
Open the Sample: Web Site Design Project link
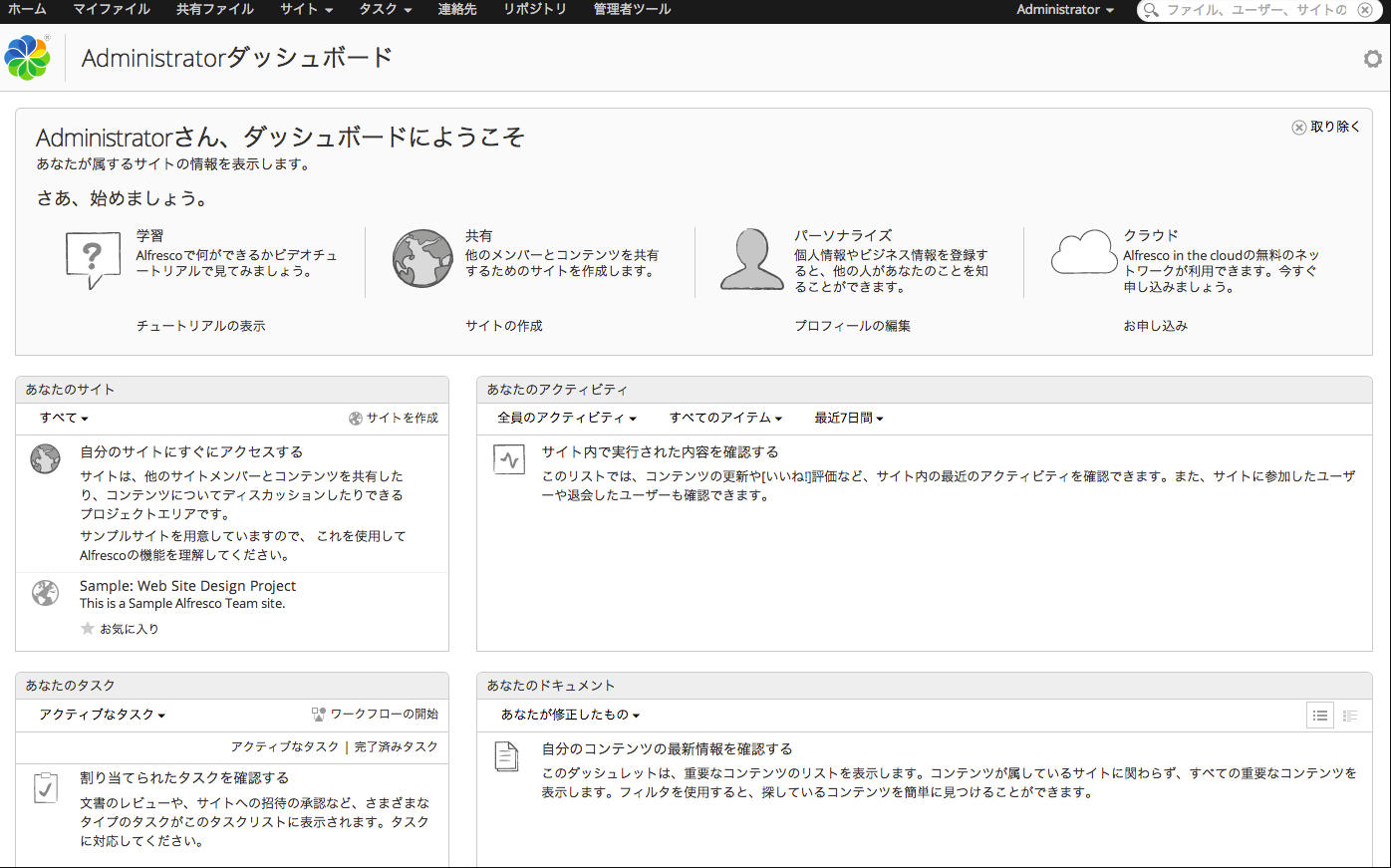pos(188,586)
